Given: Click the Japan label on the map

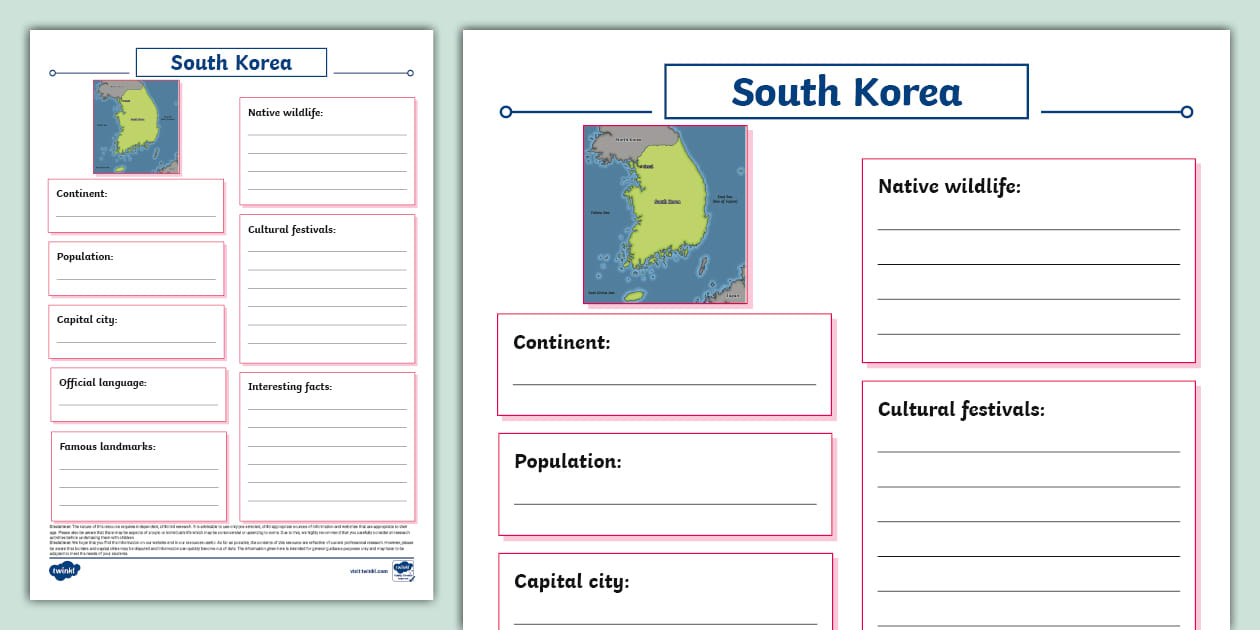Looking at the screenshot, I should pos(732,295).
